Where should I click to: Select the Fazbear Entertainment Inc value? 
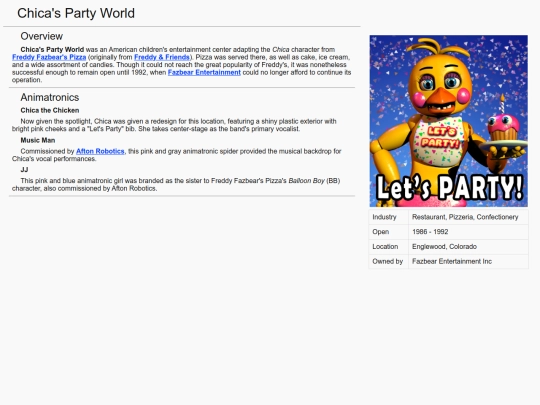point(452,262)
